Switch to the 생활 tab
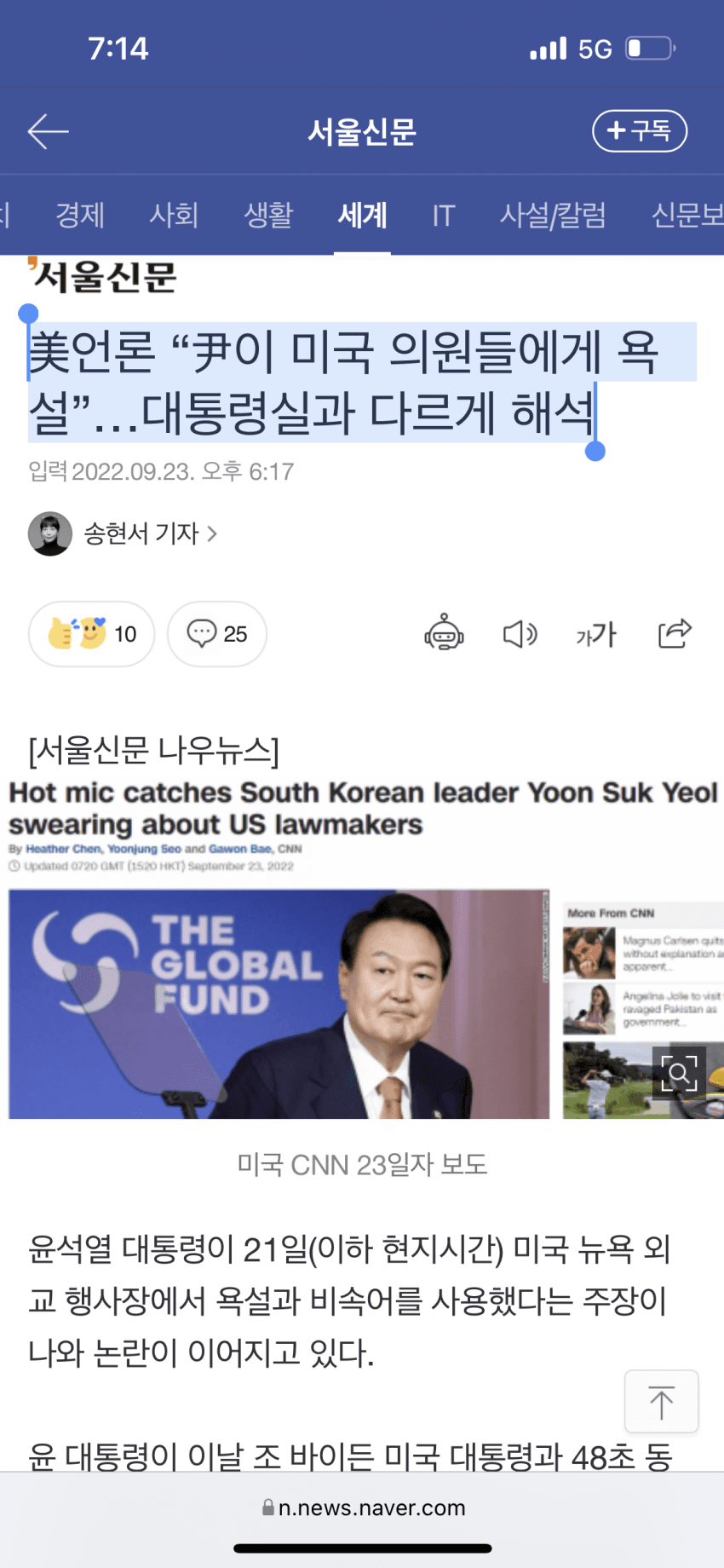724x1568 pixels. click(x=268, y=215)
